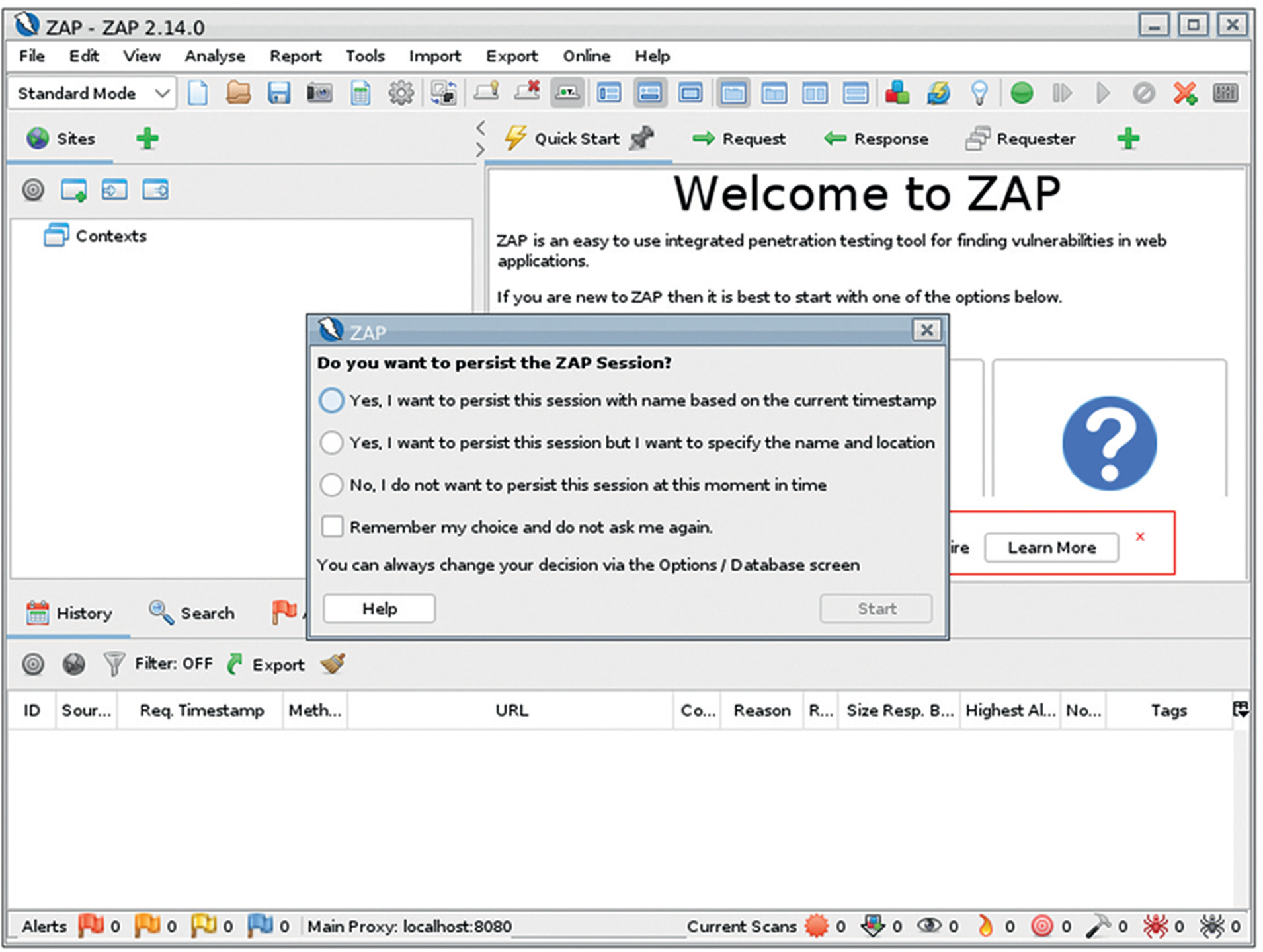Click the red X custom breakpoint icon

click(1184, 93)
